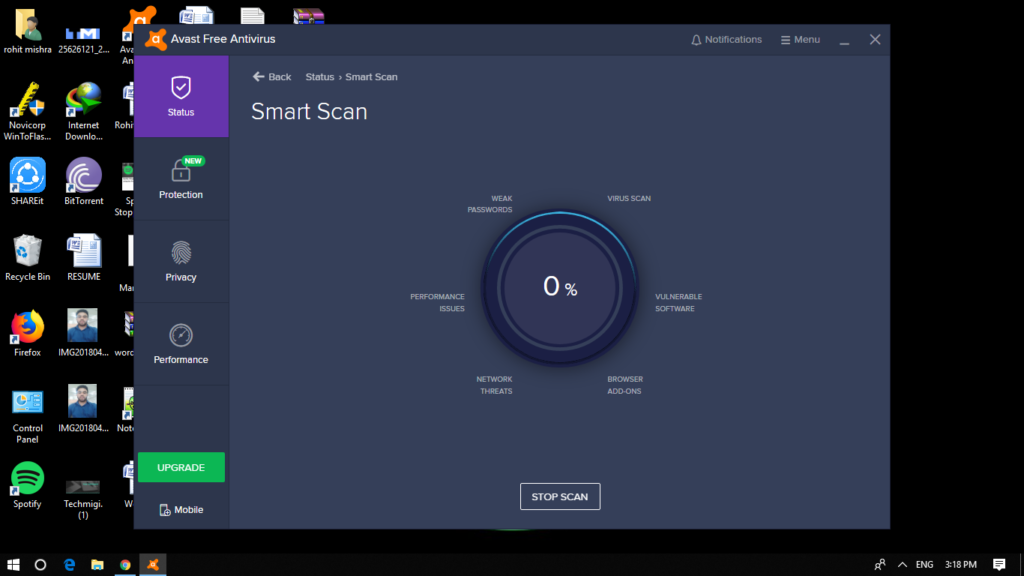
Task: Select the Control Panel desktop icon
Action: click(27, 415)
